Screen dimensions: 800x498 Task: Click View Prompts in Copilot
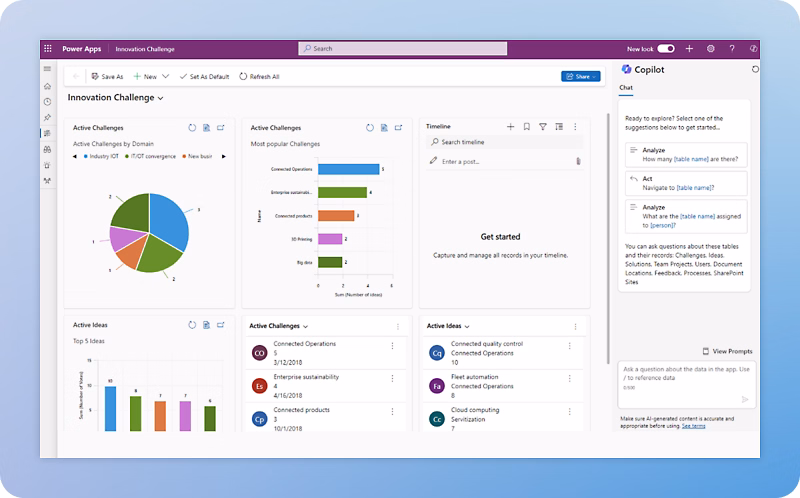pos(728,352)
